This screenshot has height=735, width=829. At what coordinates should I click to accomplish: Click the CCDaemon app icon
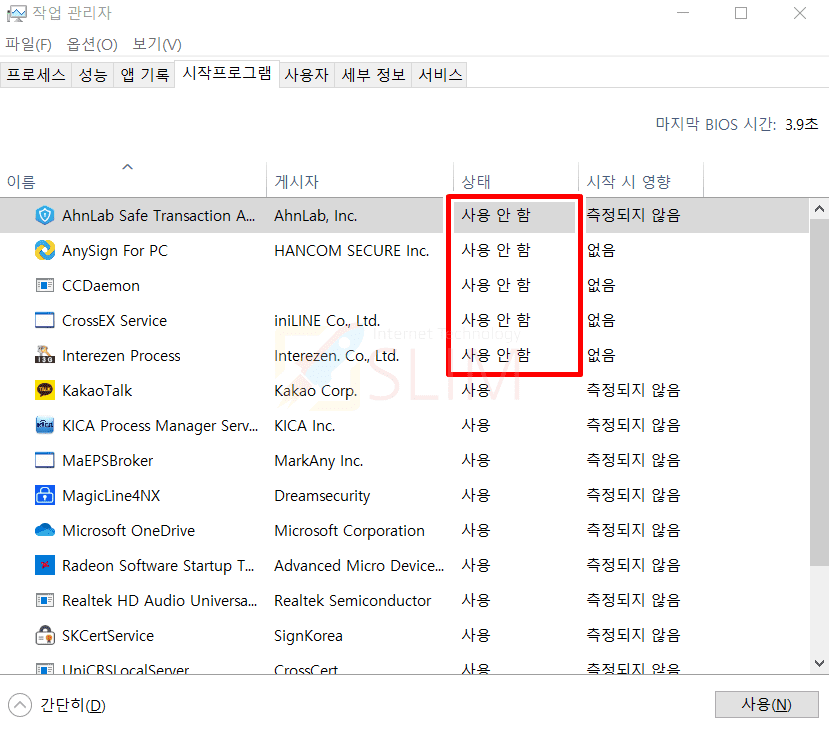coord(45,286)
